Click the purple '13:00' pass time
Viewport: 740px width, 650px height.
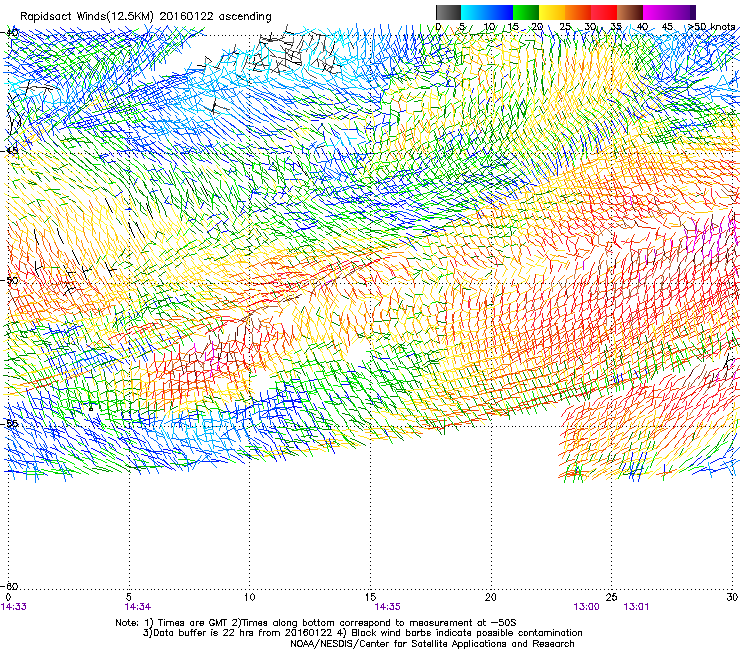tap(587, 607)
